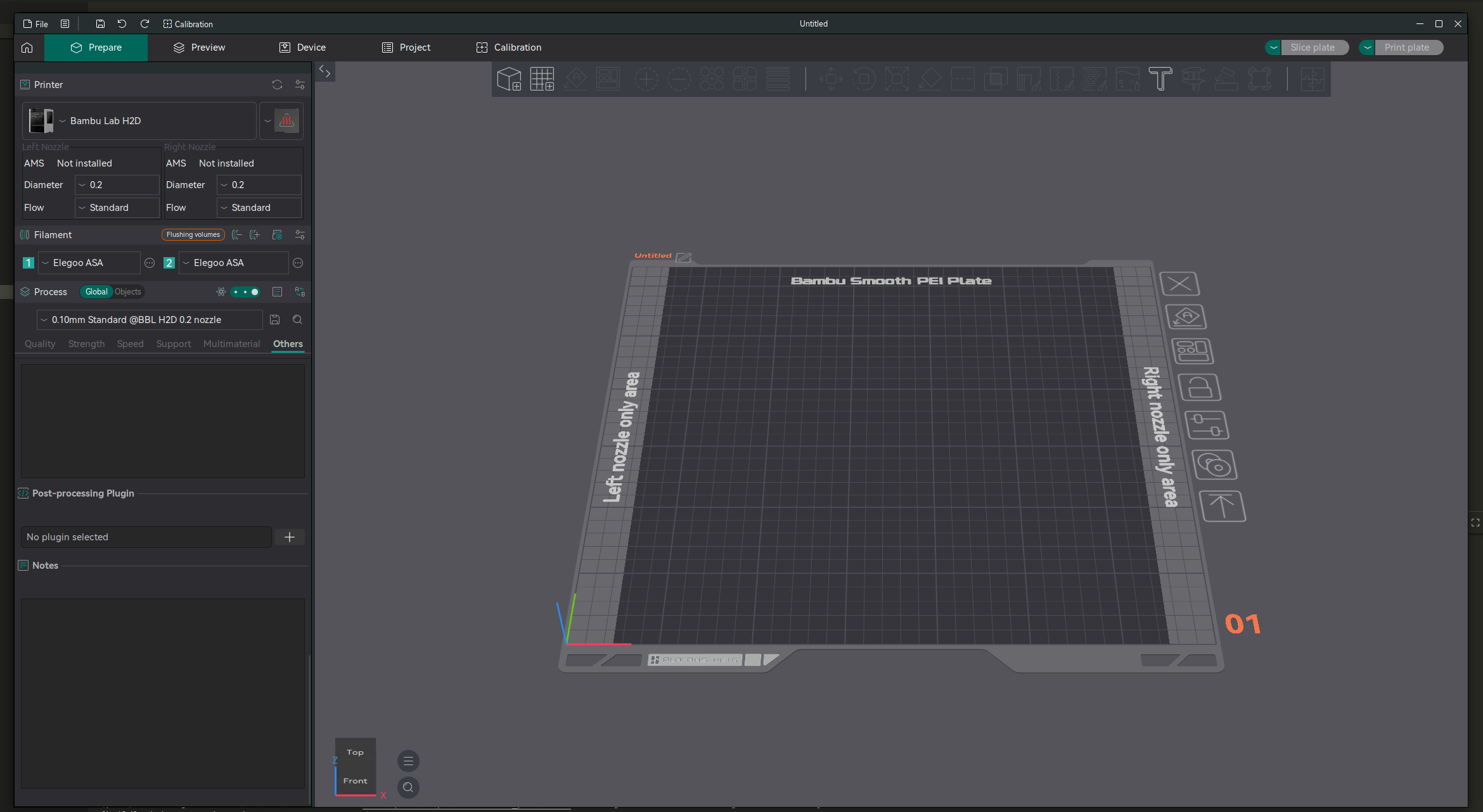Open the bed plate type dropdown arrow
This screenshot has height=812, width=1483.
(267, 121)
